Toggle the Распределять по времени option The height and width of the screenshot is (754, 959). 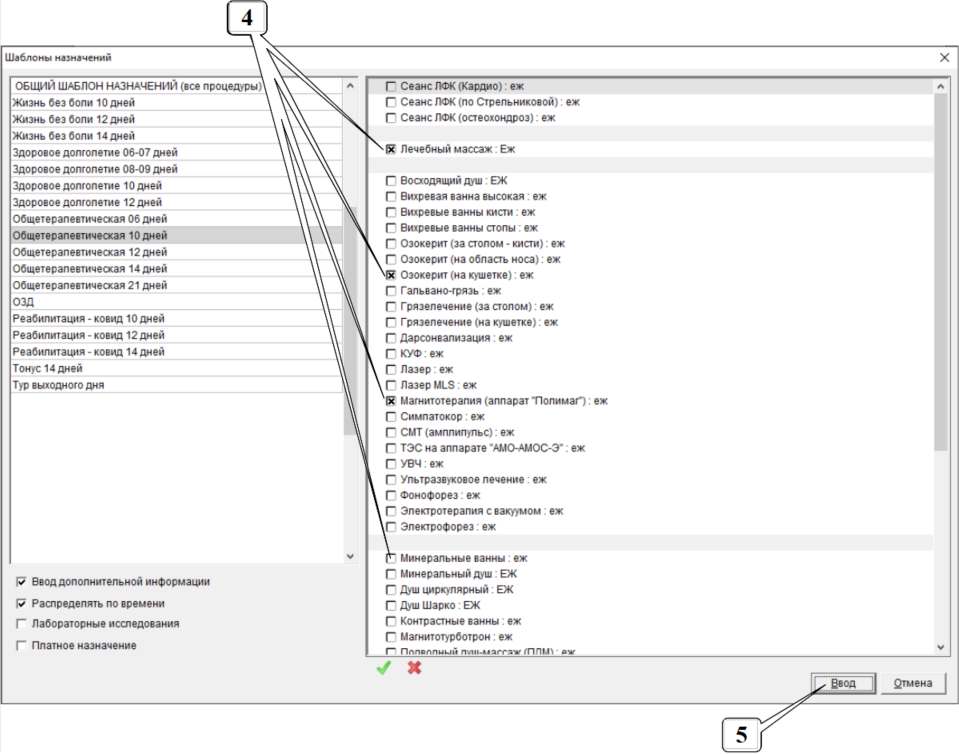click(22, 604)
